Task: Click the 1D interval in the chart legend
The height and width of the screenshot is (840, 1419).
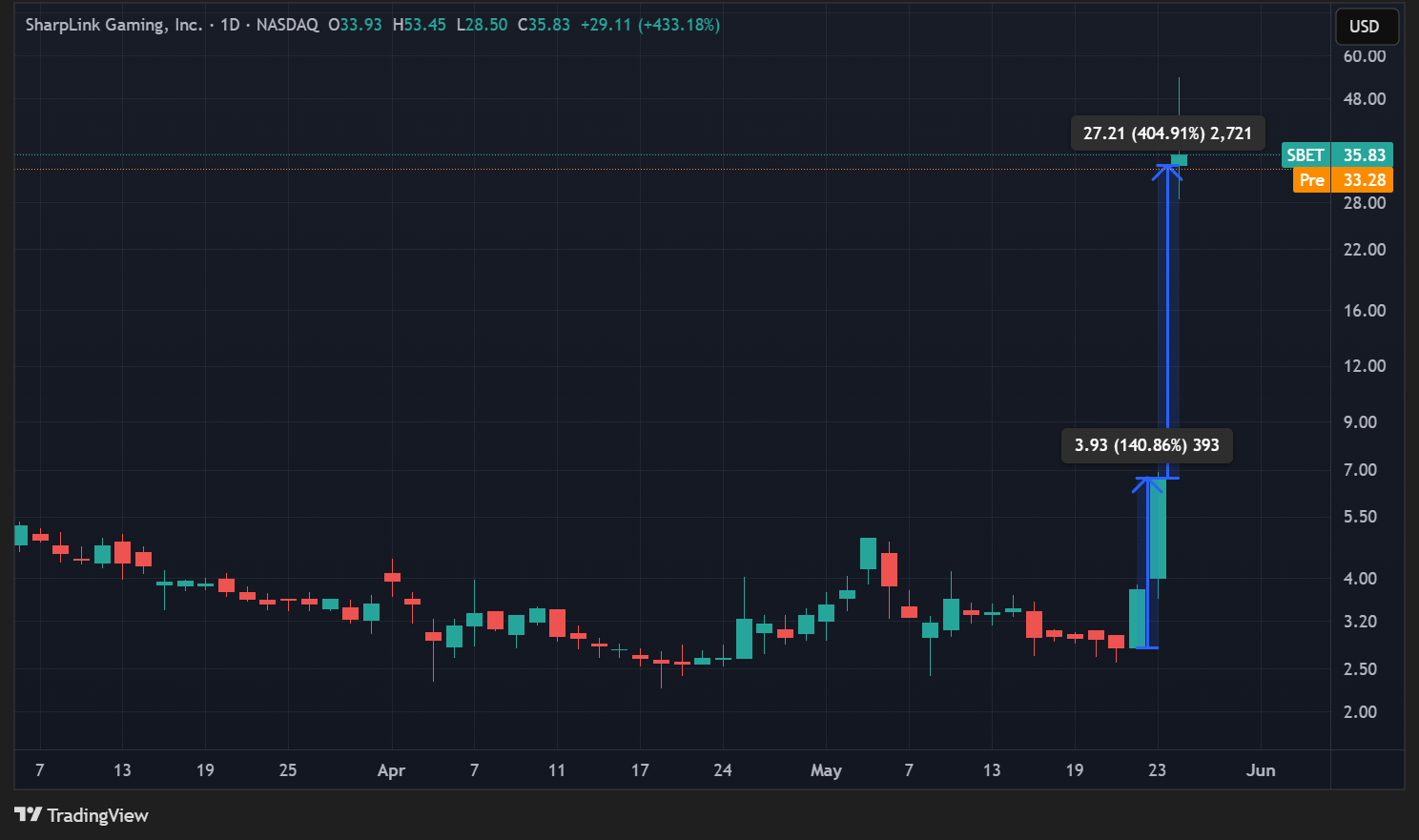Action: 230,25
